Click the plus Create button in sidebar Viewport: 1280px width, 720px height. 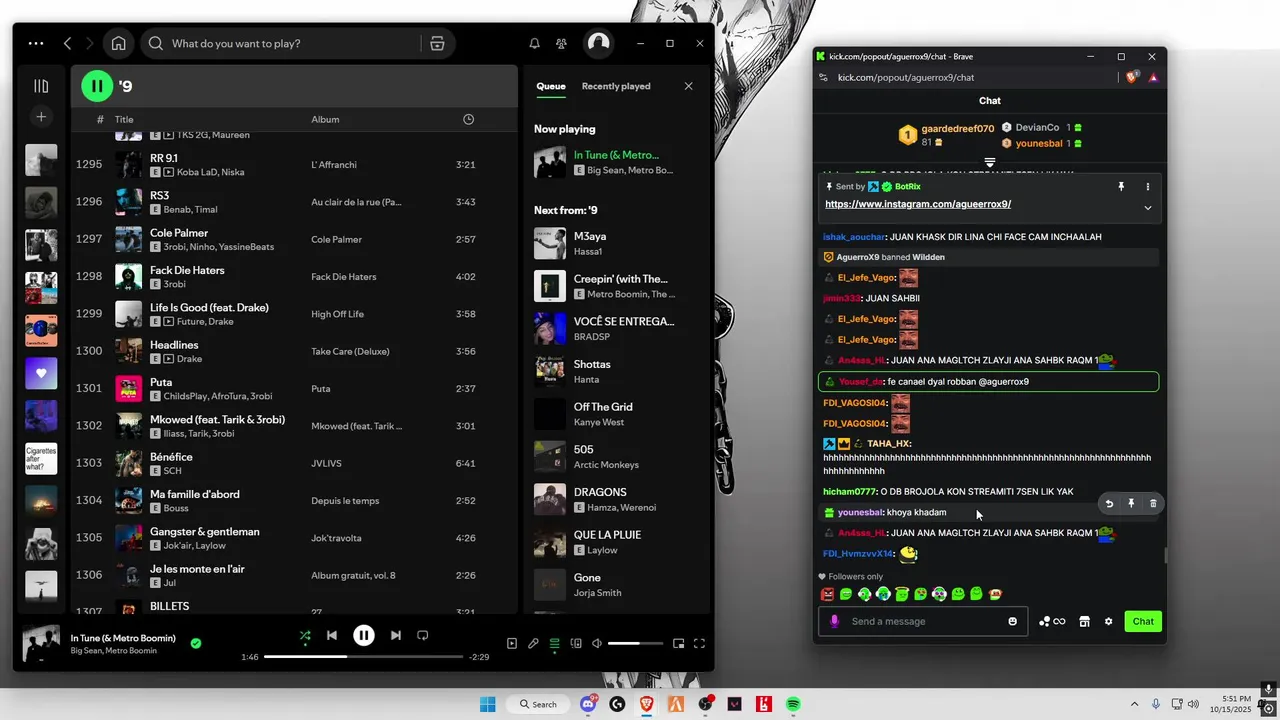[41, 117]
